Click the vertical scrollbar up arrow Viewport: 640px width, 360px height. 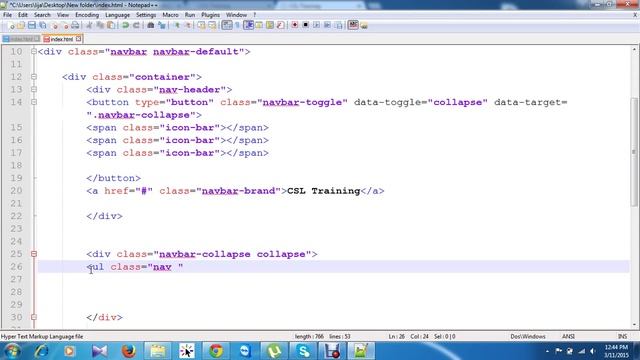(634, 49)
